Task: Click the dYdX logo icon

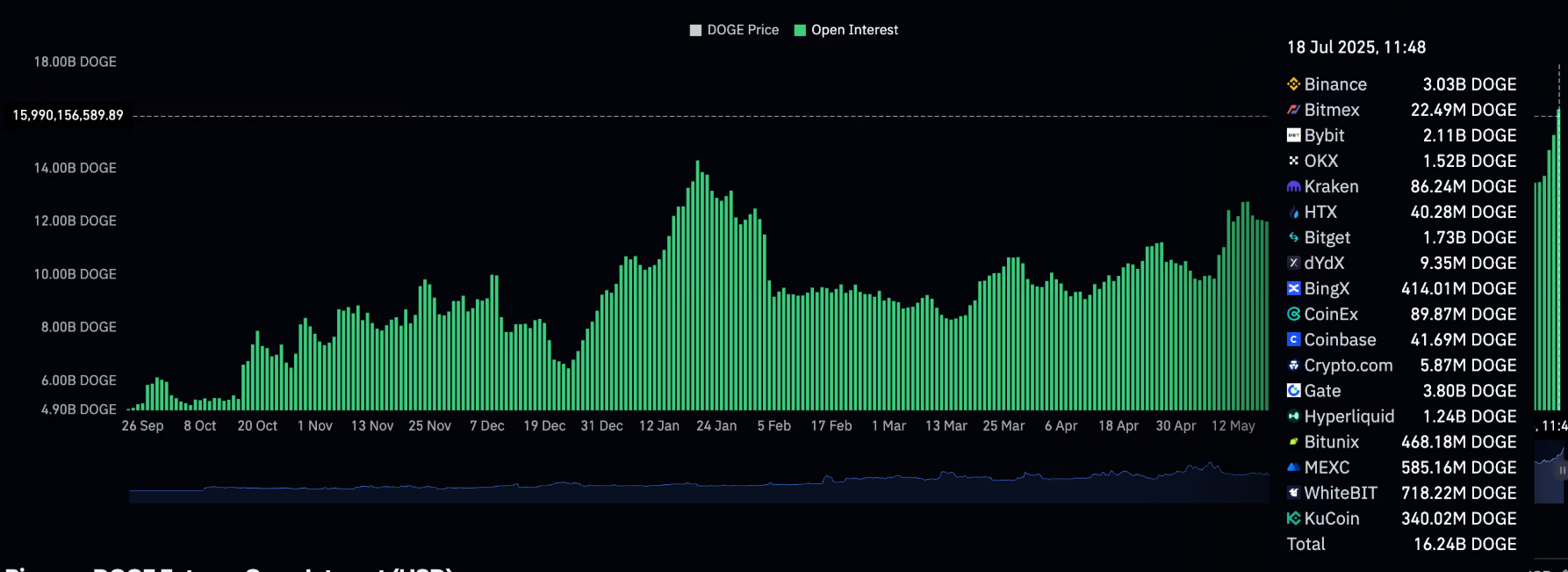Action: pos(1293,263)
